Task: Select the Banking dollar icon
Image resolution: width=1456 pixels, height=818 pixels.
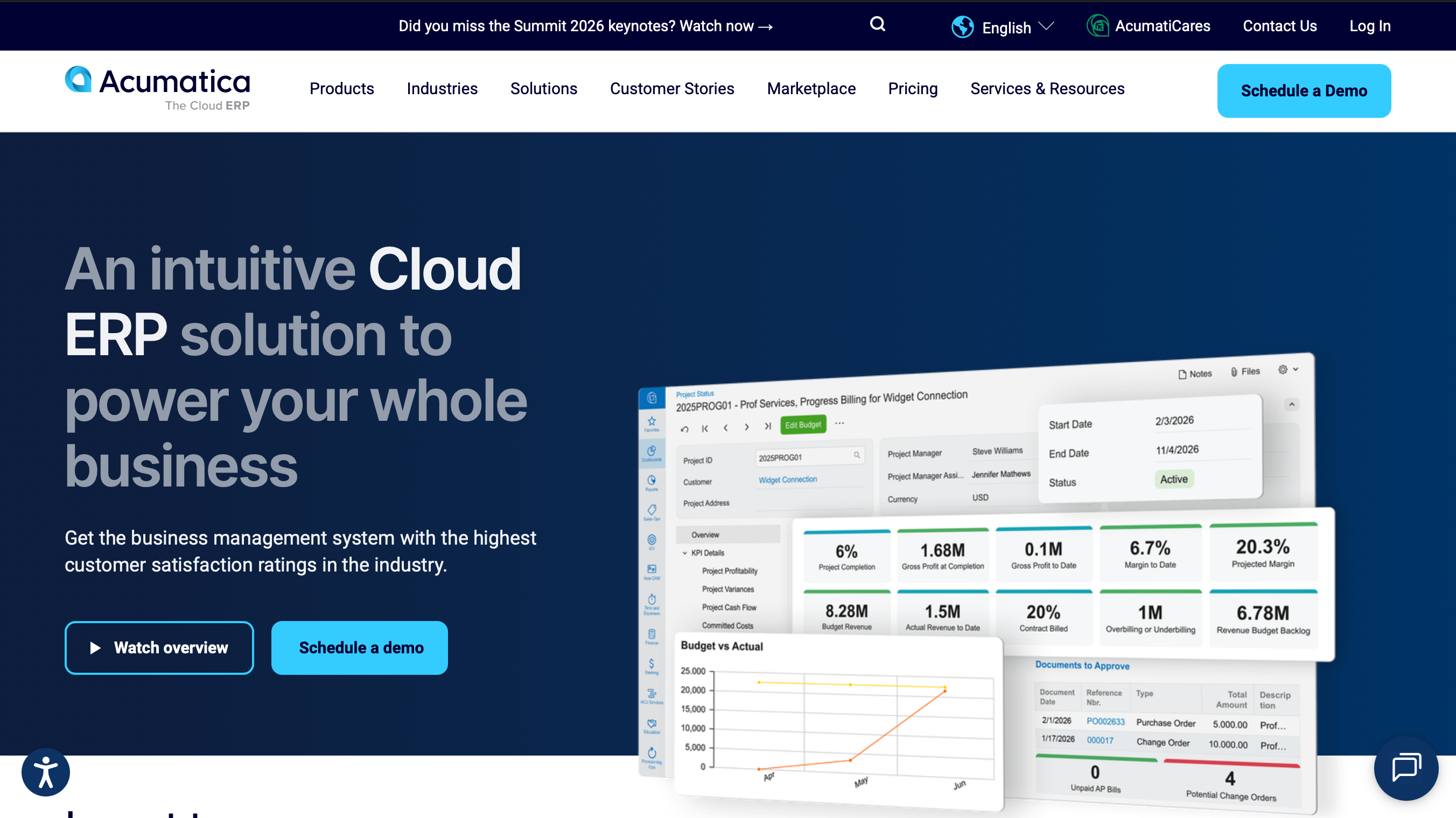Action: pos(651,666)
